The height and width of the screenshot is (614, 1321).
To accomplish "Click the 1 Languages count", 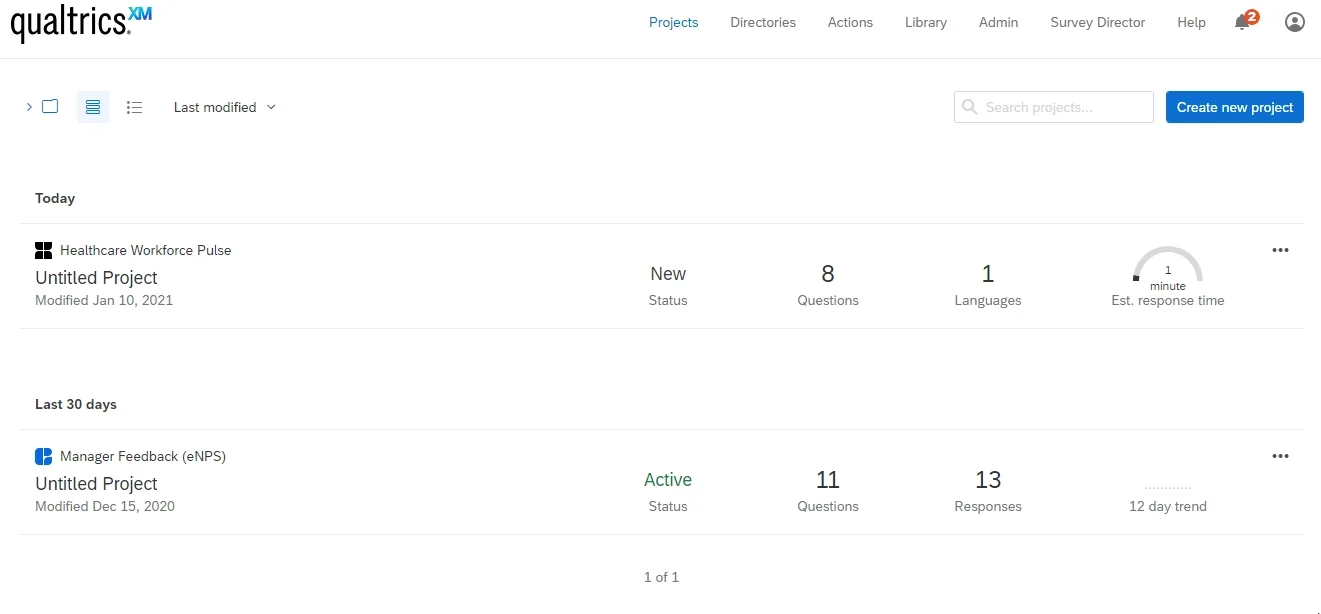I will tap(988, 274).
